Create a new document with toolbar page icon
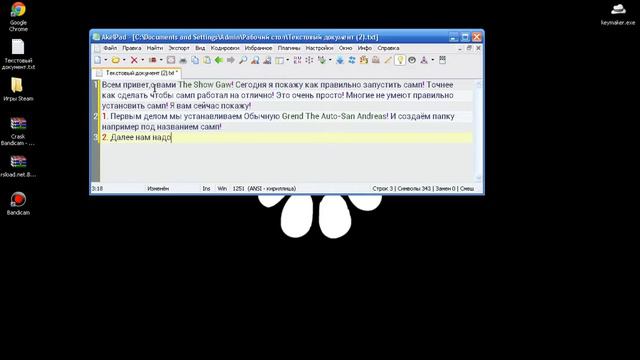This screenshot has width=640, height=360. (98, 60)
